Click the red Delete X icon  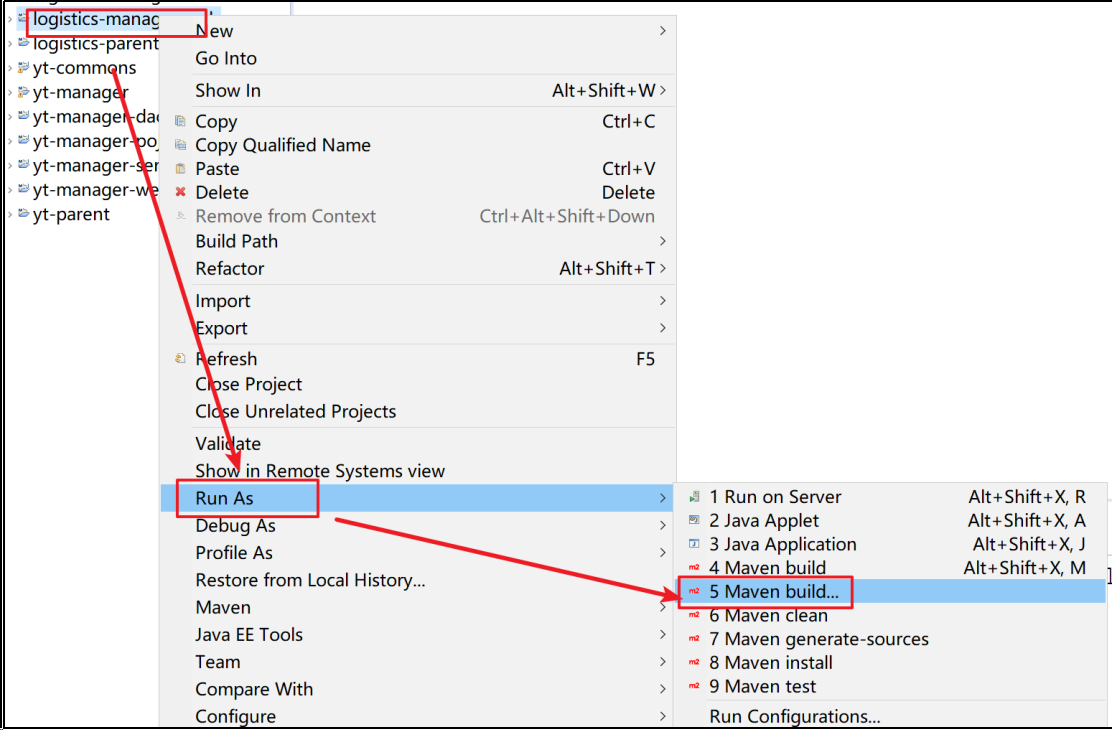click(x=181, y=192)
